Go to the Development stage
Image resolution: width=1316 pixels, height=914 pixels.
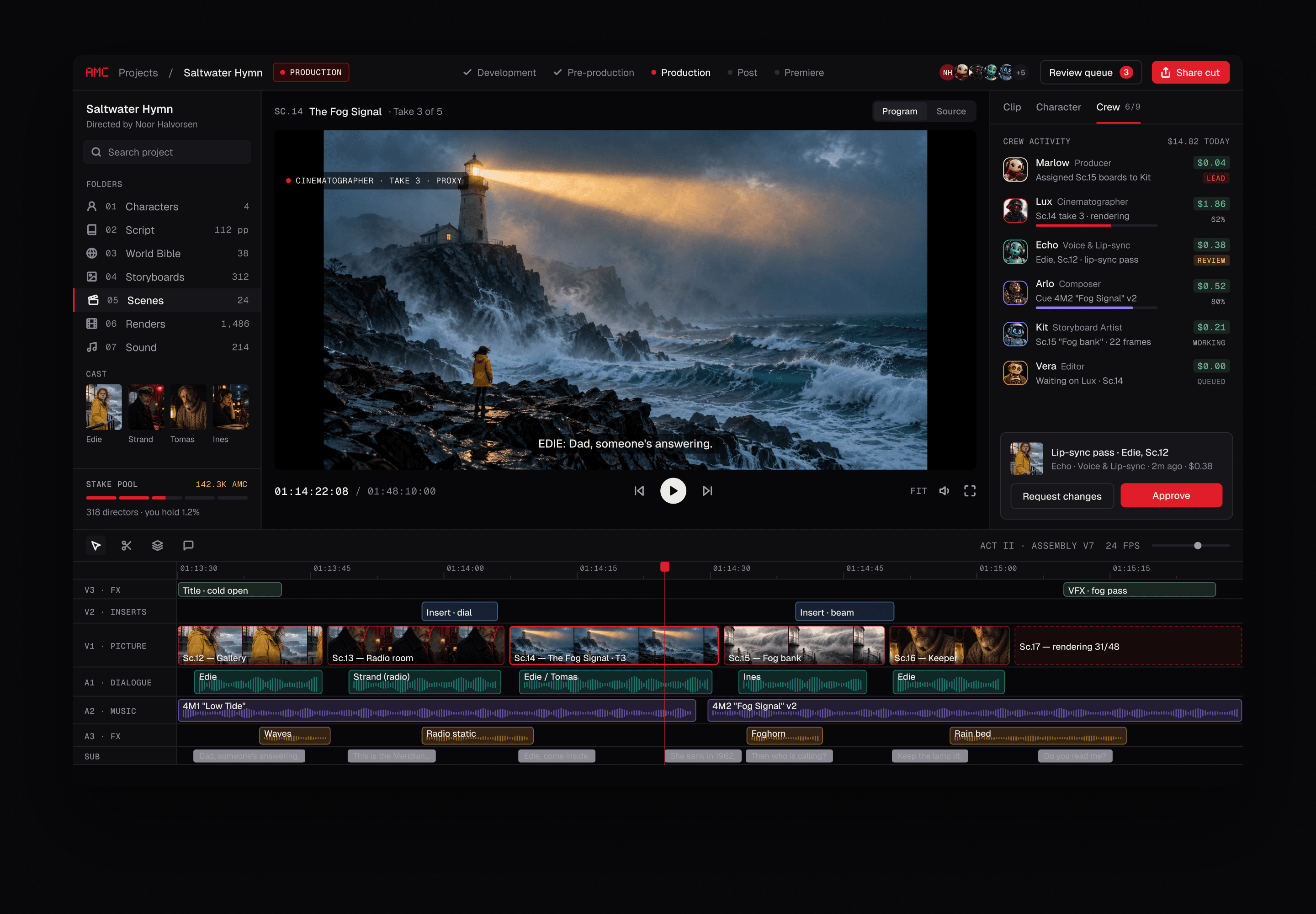(x=499, y=73)
